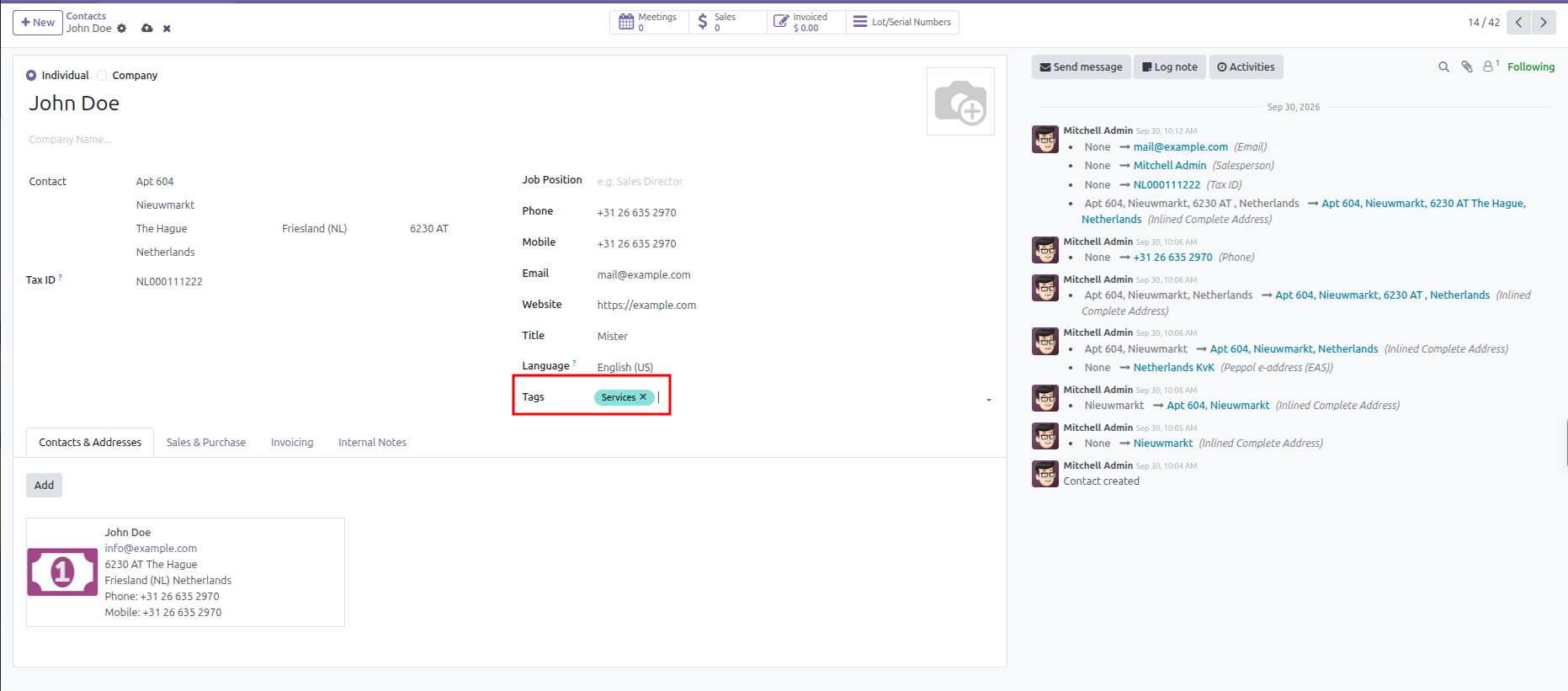The height and width of the screenshot is (691, 1568).
Task: Click mail@example.com link in chatter
Action: [x=1180, y=147]
